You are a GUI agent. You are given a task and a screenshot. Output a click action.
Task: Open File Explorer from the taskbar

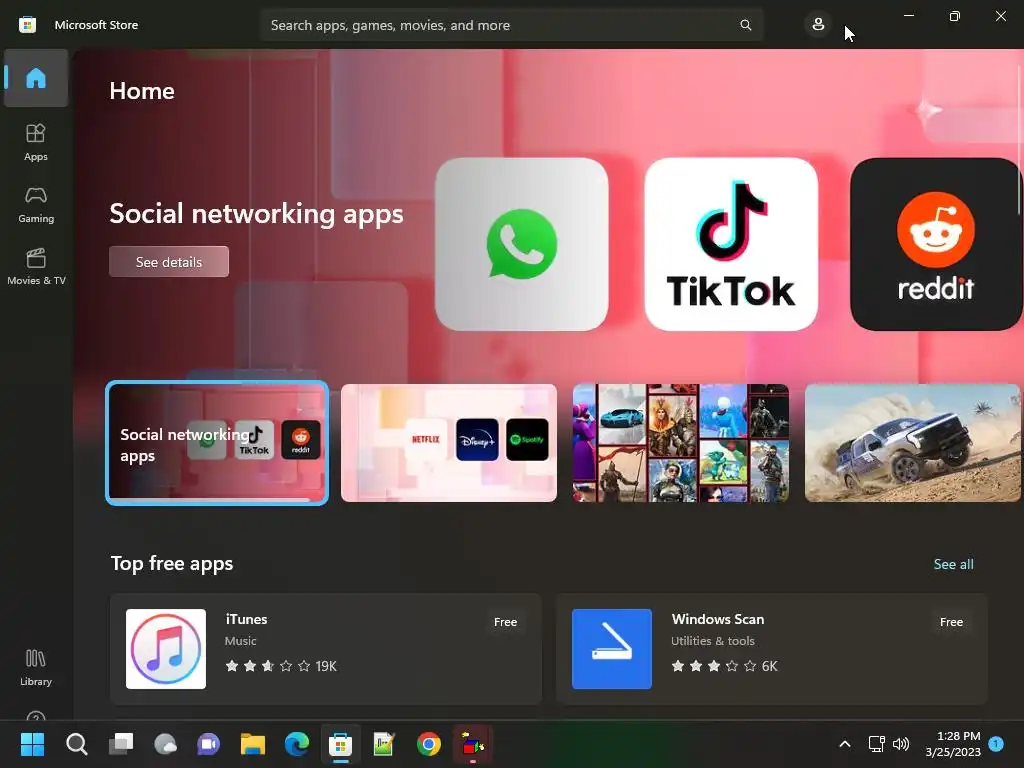click(x=253, y=744)
